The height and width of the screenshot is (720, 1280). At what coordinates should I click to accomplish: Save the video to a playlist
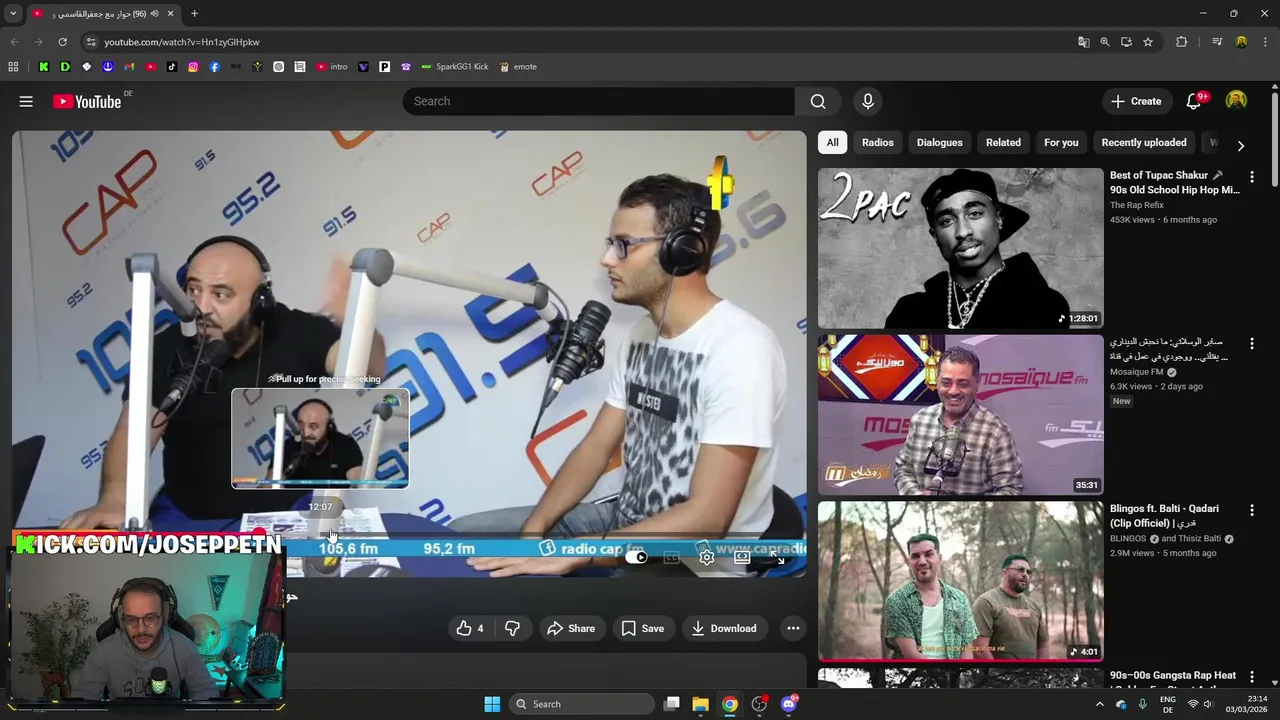click(x=642, y=628)
